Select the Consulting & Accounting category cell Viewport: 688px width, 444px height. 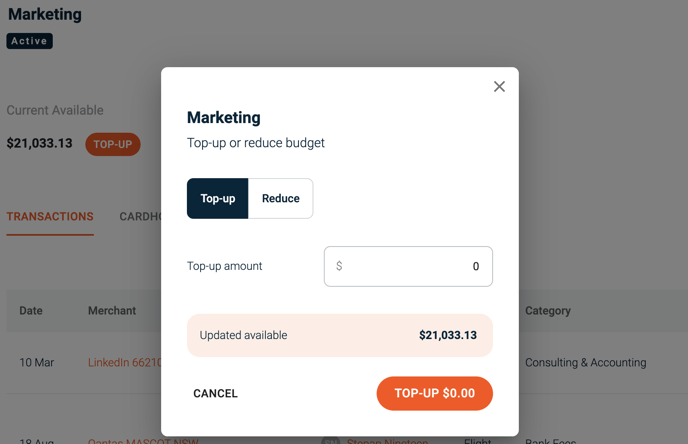[x=586, y=362]
